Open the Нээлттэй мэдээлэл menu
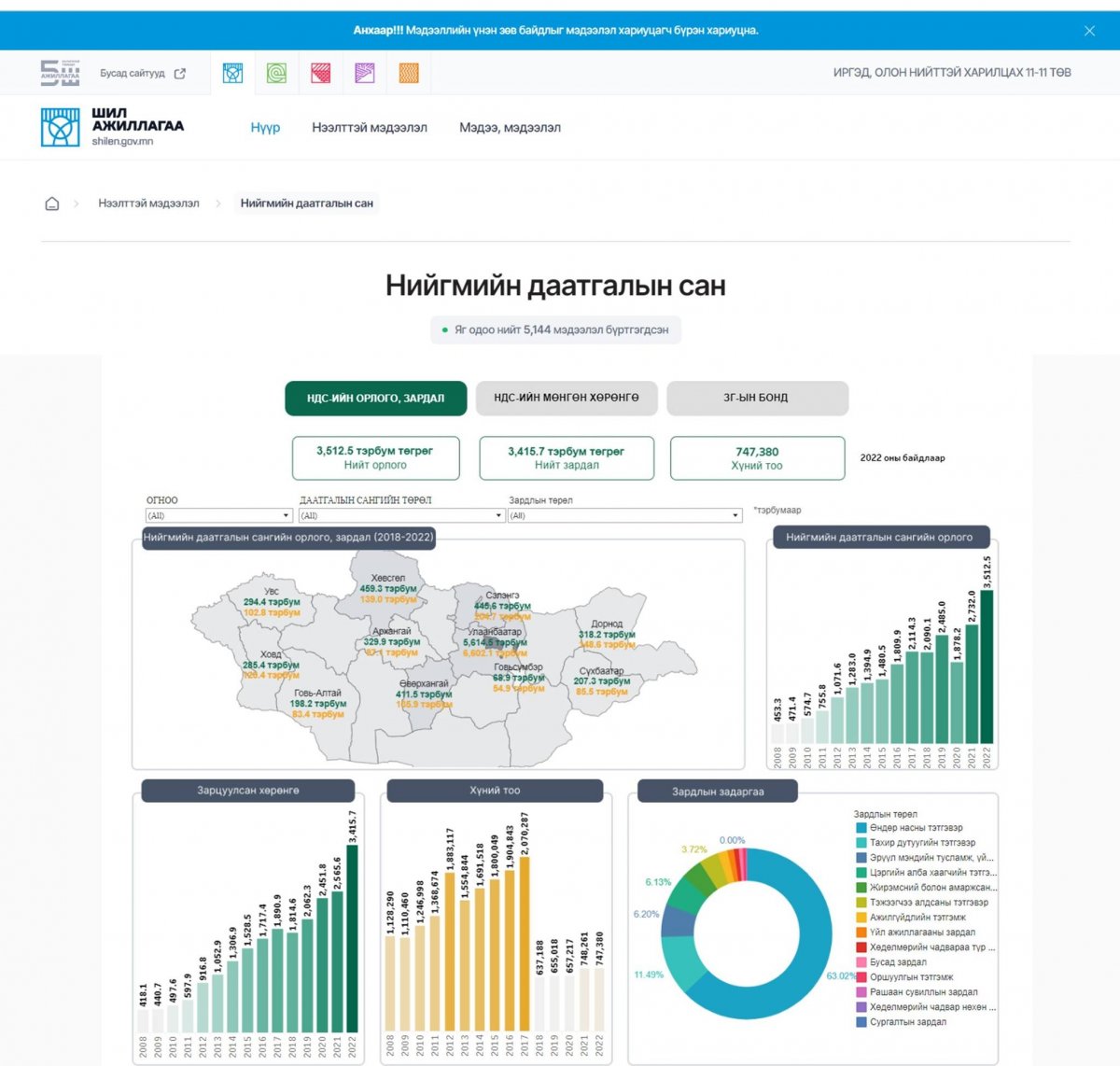The image size is (1120, 1066). [x=370, y=128]
